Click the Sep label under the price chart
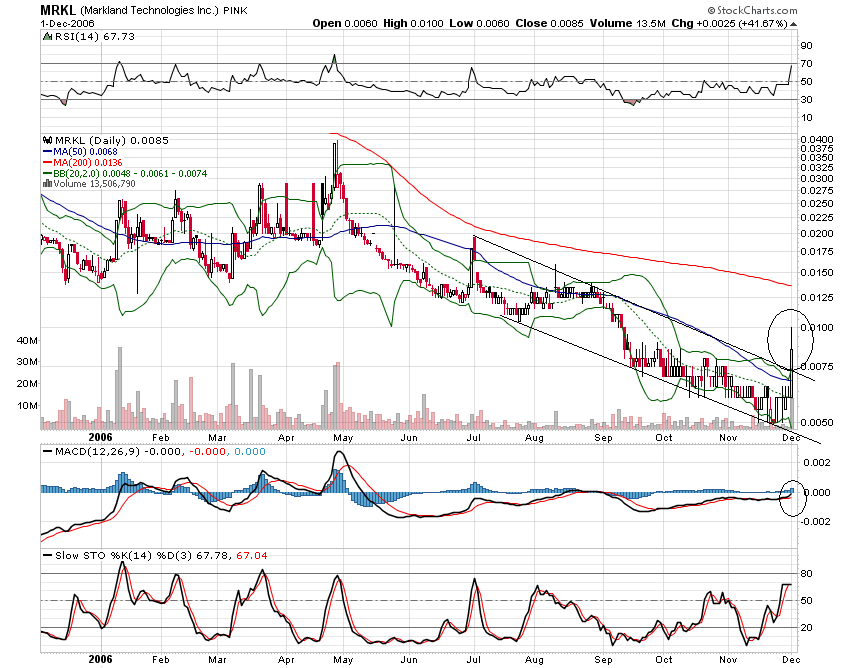Viewport: 850px width, 668px height. coord(603,438)
